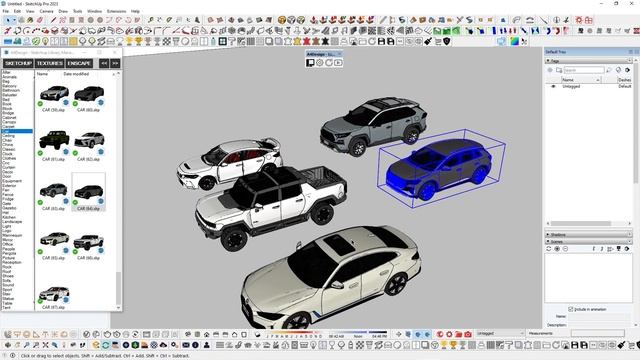Click the gear icon in ArtDesign floating toolbar
640x360 pixels.
point(320,62)
